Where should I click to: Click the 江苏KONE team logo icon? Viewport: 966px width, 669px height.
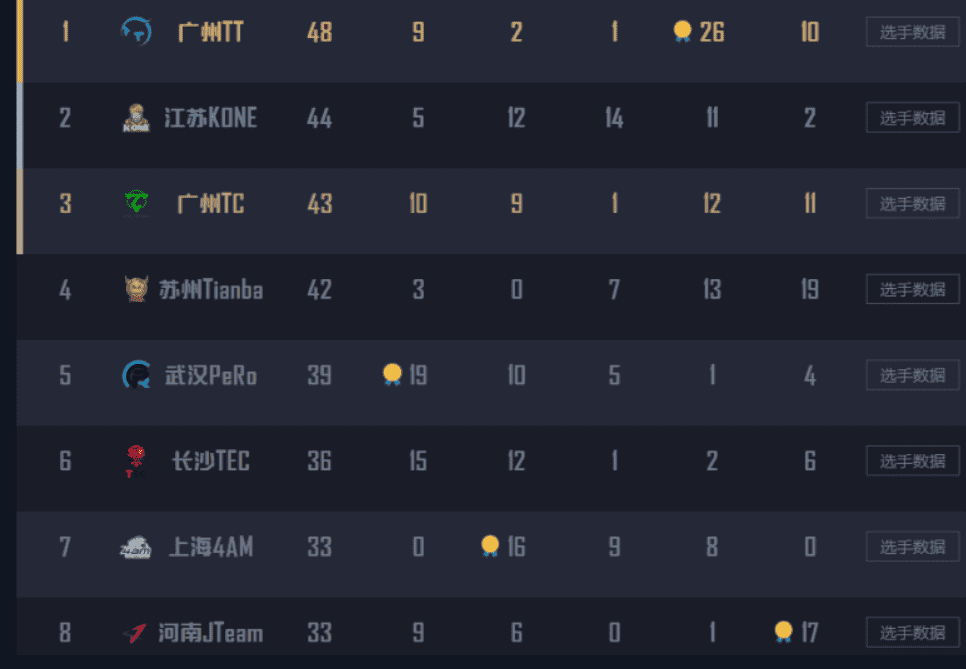coord(136,118)
